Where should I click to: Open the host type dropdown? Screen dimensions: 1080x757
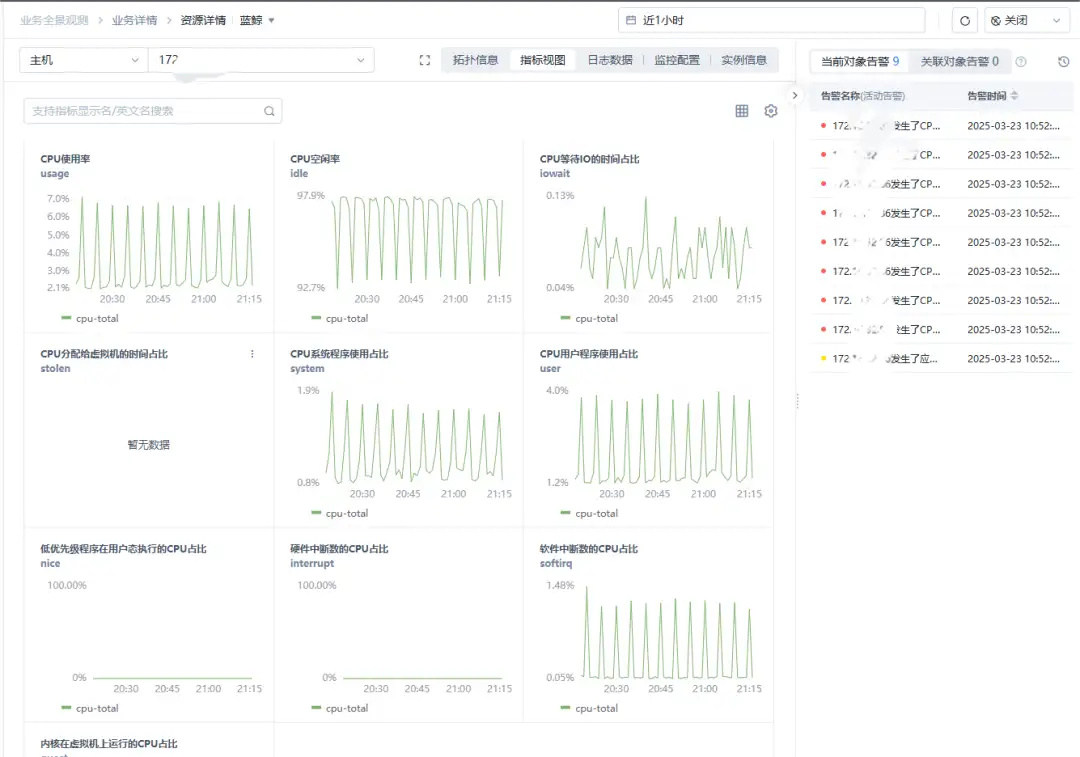pyautogui.click(x=83, y=60)
